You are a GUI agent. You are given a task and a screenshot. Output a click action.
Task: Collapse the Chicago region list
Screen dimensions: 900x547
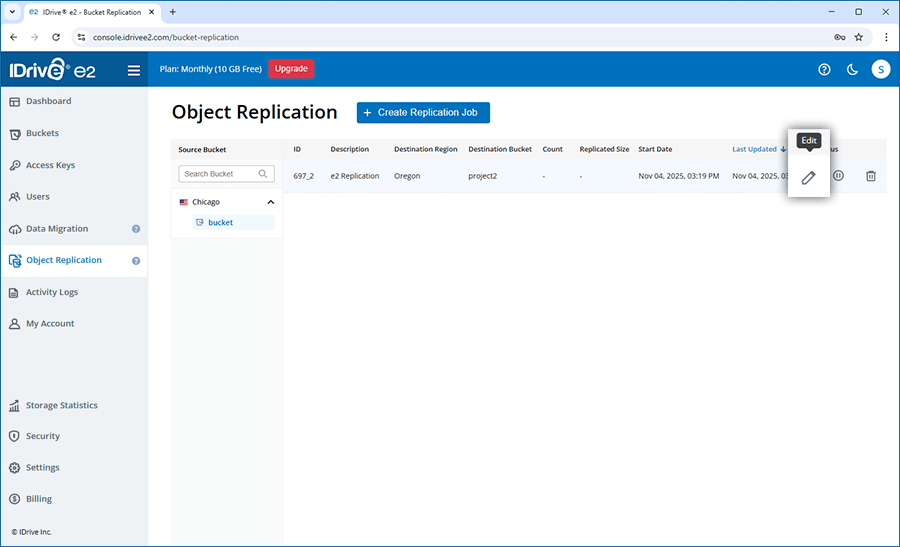[x=270, y=202]
